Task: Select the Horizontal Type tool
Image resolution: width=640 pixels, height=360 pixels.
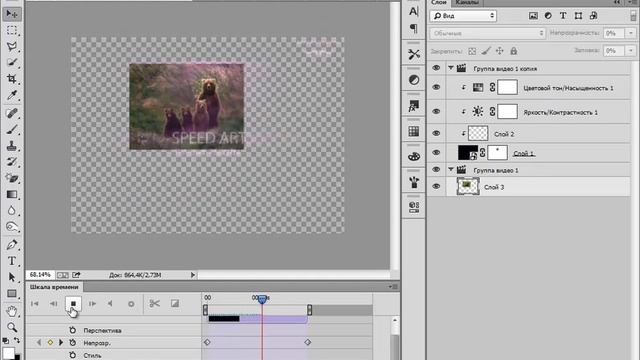Action: (x=12, y=261)
